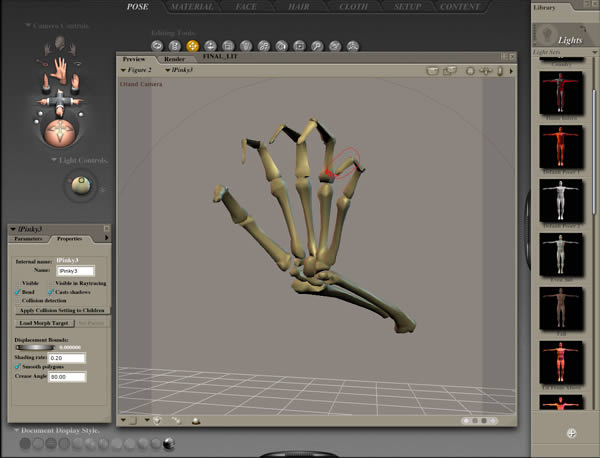600x458 pixels.
Task: Uncheck the Bend checkbox
Action: 18,292
